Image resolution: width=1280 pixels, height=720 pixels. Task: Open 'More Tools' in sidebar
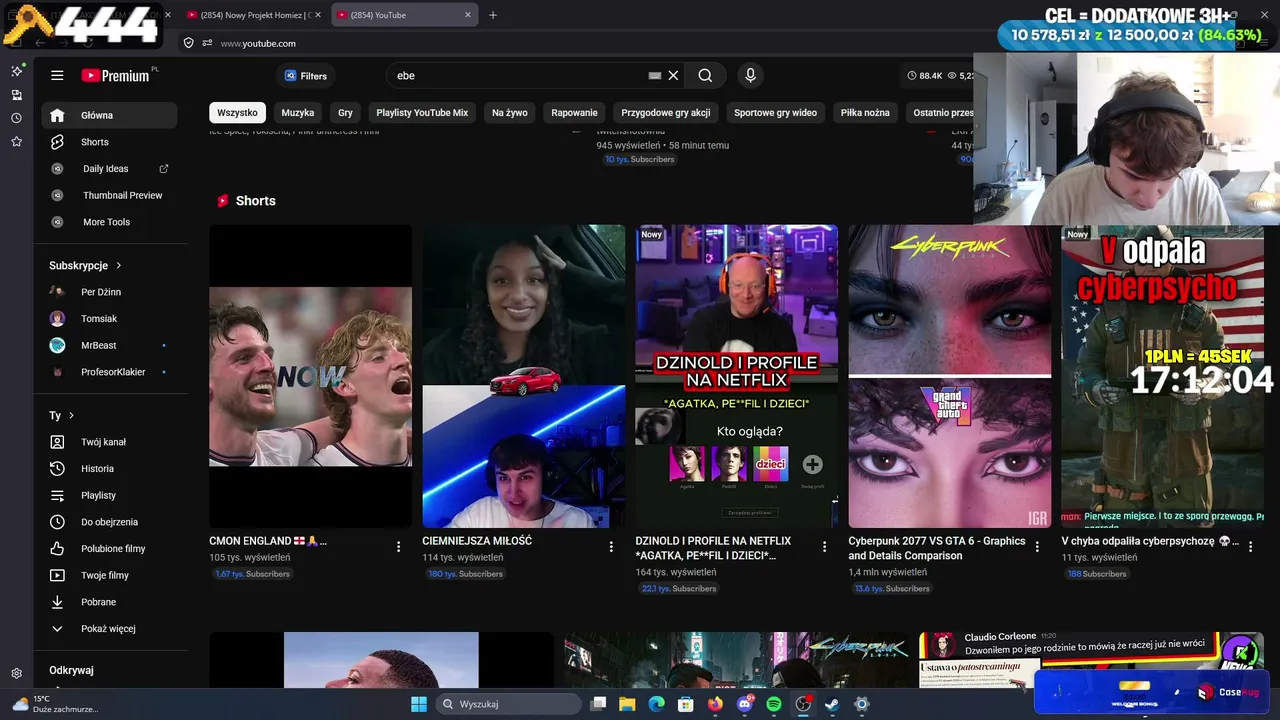pos(109,222)
